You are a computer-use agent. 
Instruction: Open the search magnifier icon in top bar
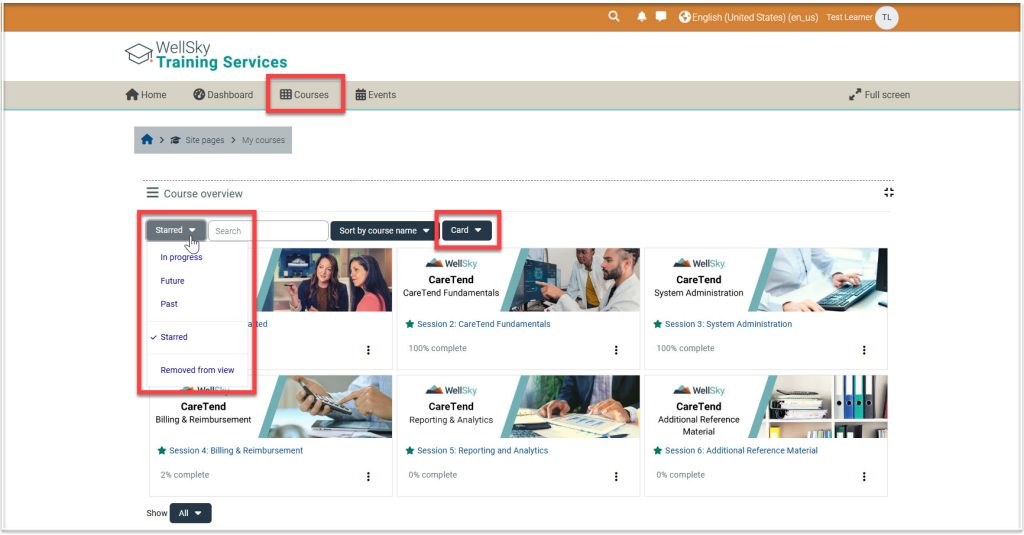[614, 16]
